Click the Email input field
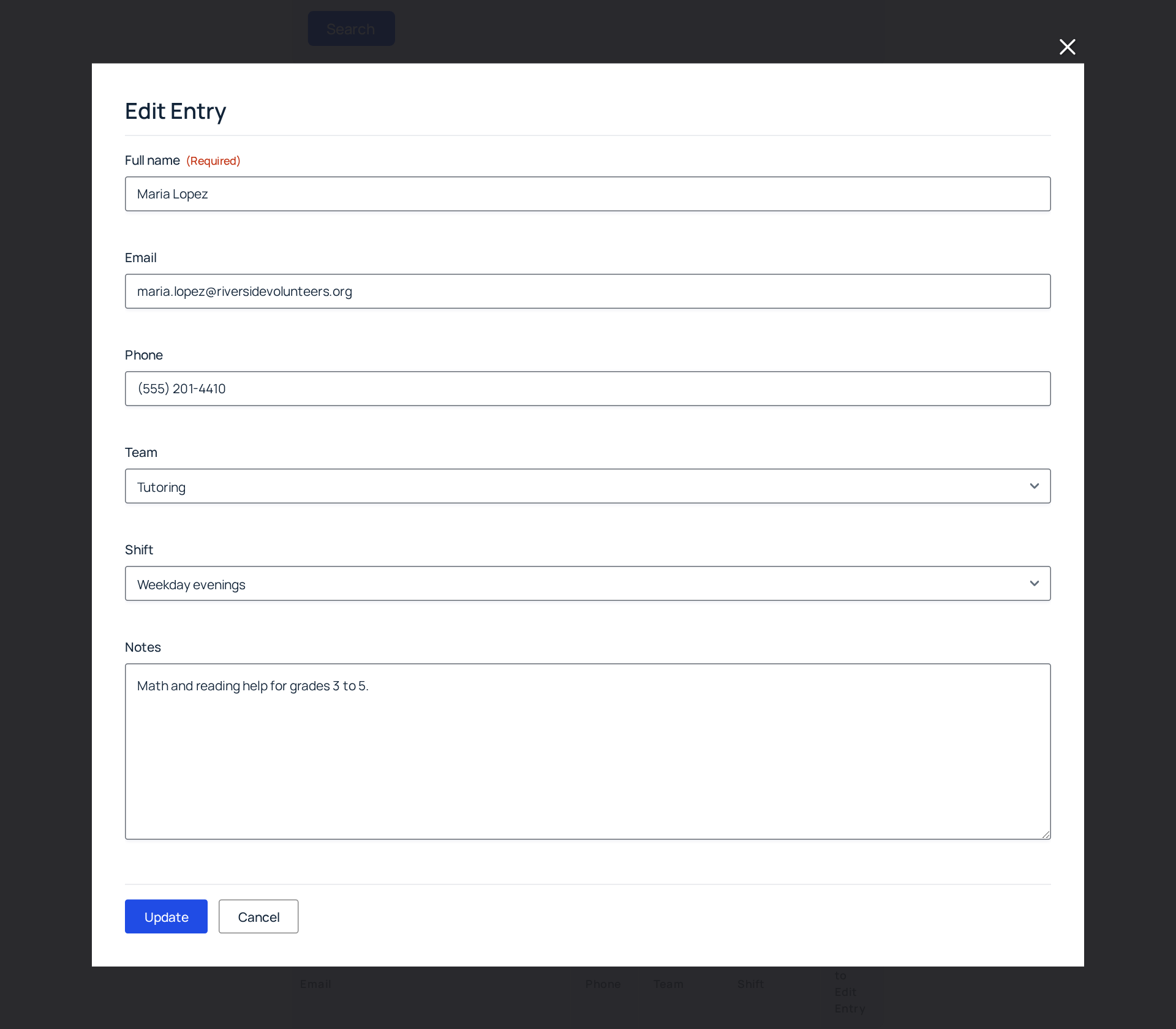1176x1029 pixels. [587, 292]
